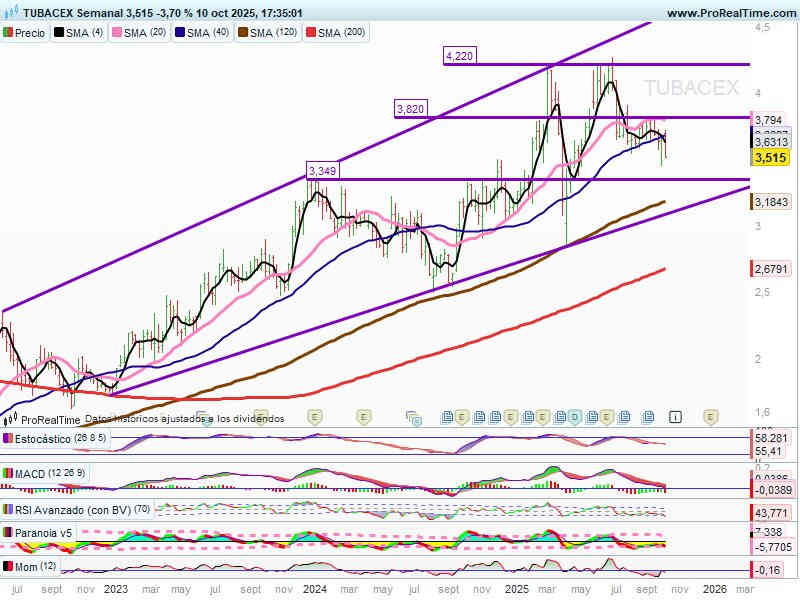
Task: Click the Paranoia v5 indicator icon
Action: pyautogui.click(x=8, y=533)
